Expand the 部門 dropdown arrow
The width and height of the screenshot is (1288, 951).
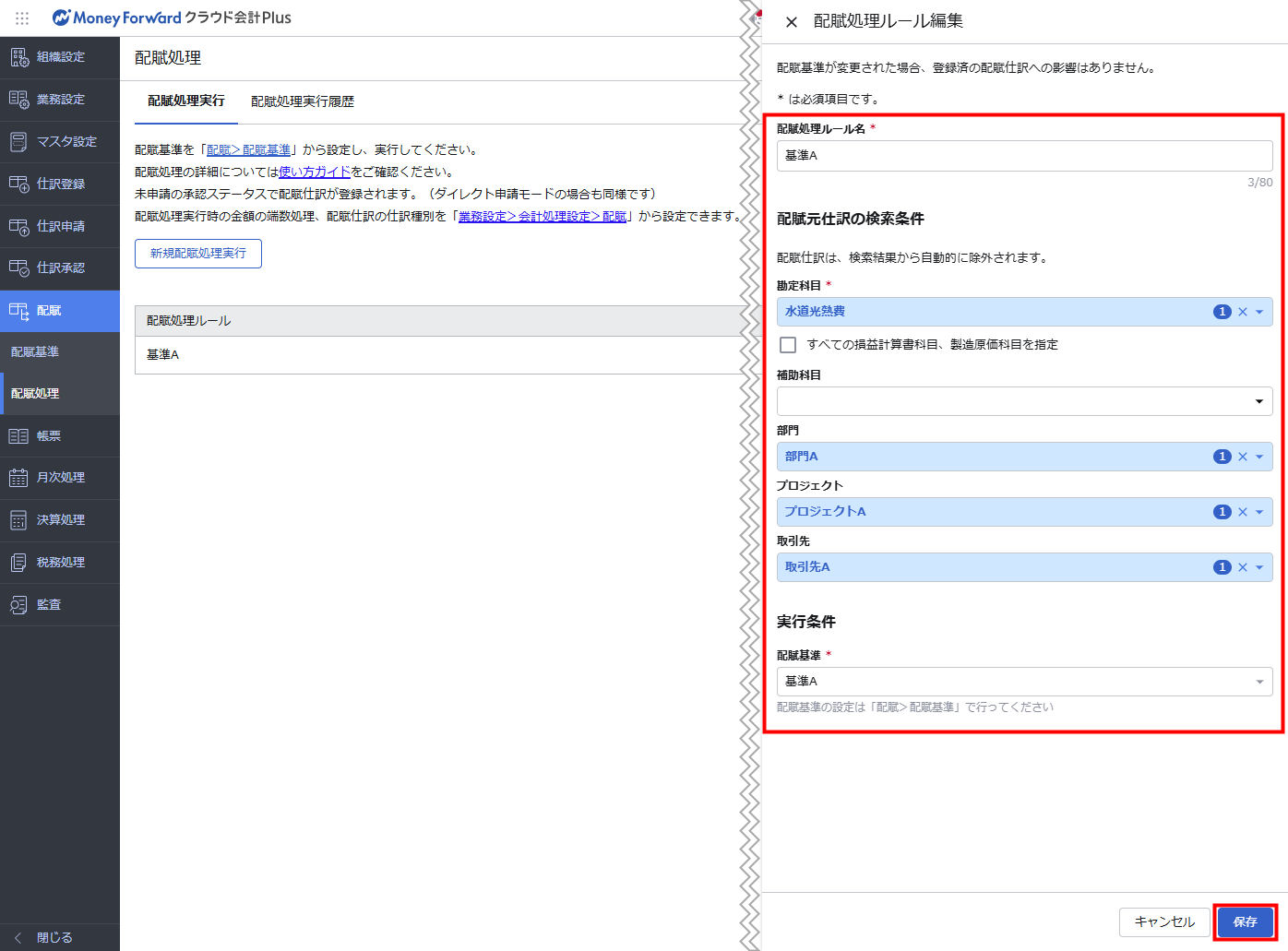click(1259, 457)
